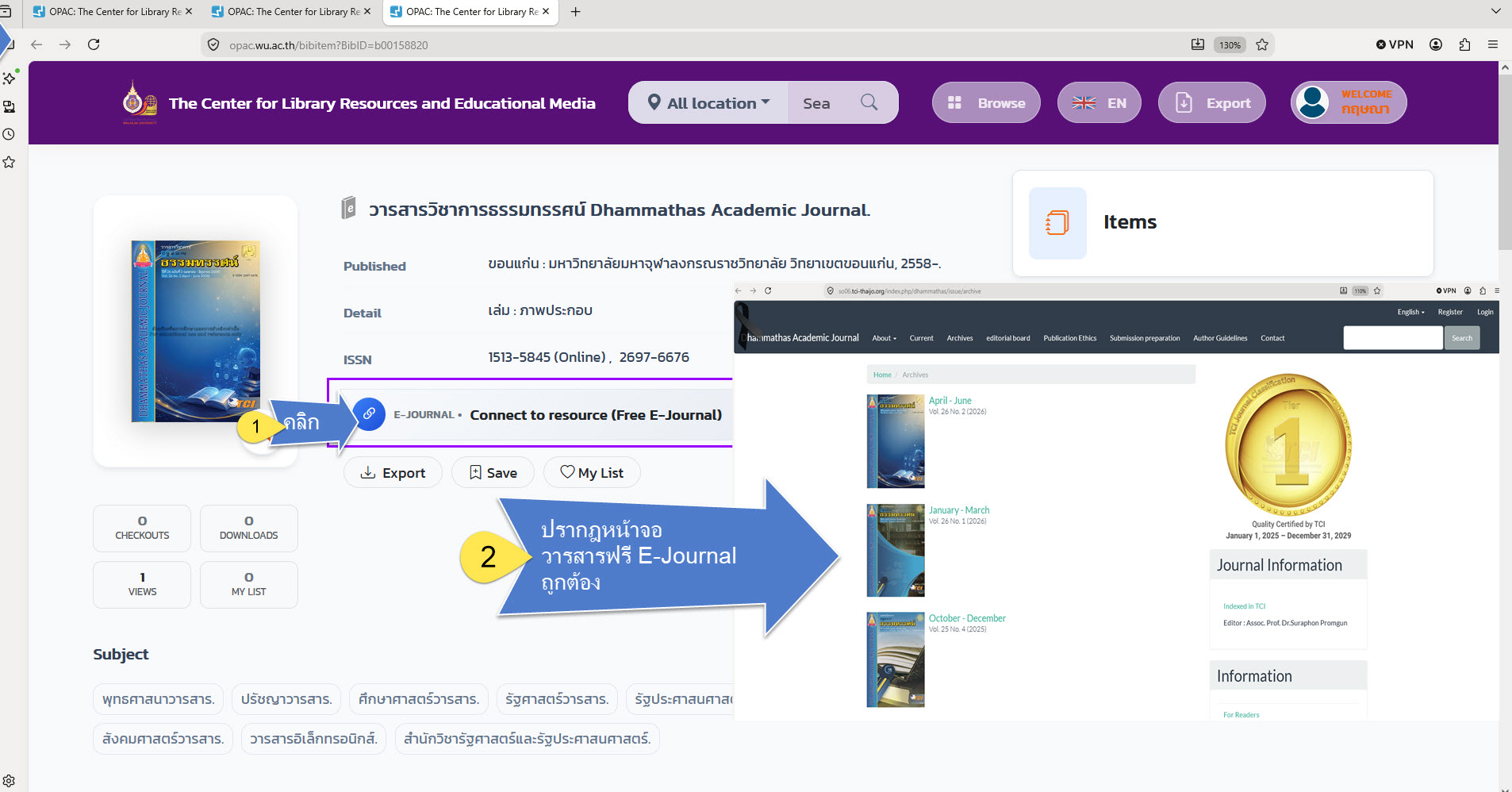Click the university logo
Image resolution: width=1512 pixels, height=792 pixels.
click(x=139, y=102)
